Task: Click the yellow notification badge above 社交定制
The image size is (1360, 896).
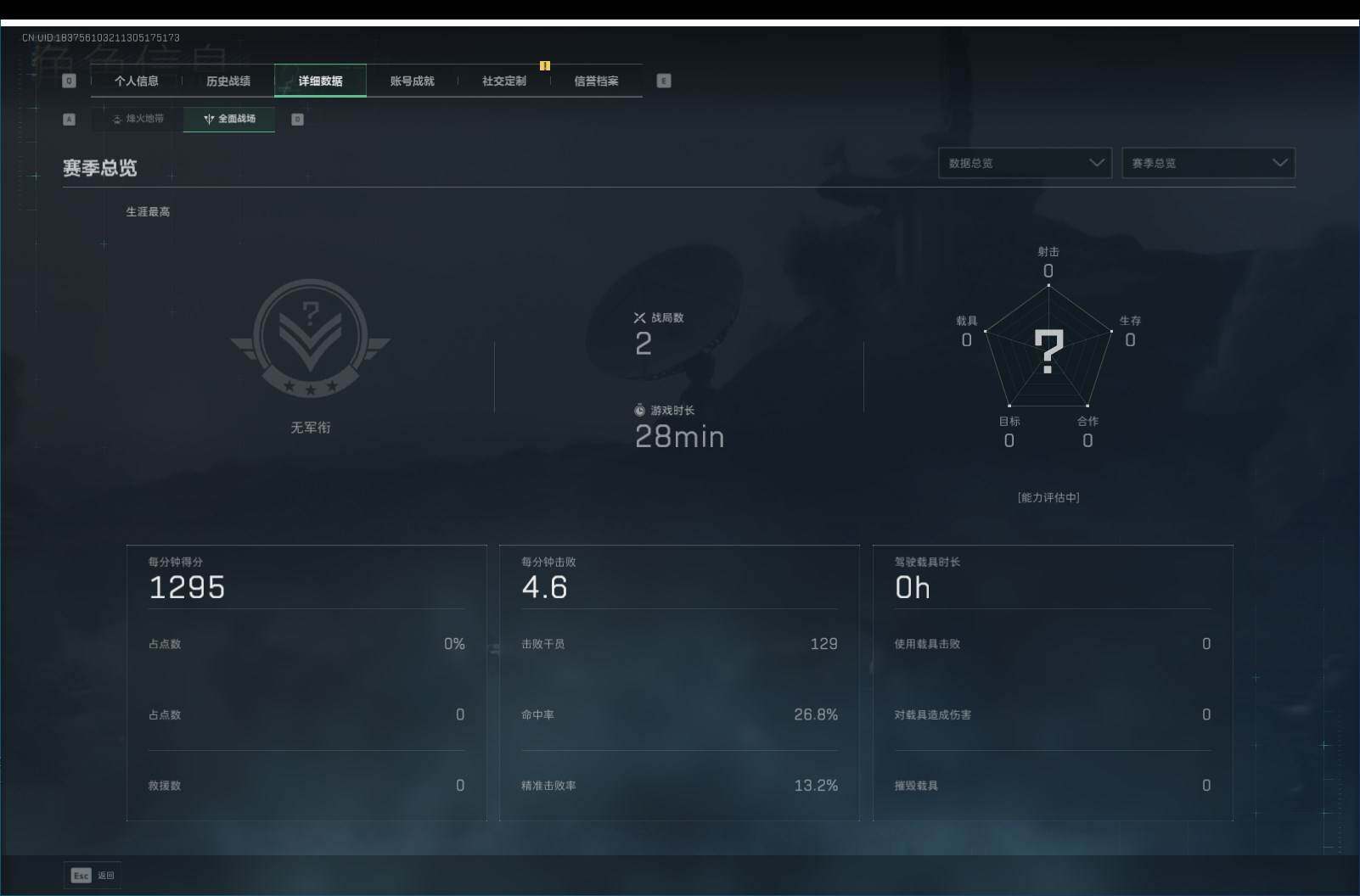Action: tap(545, 65)
